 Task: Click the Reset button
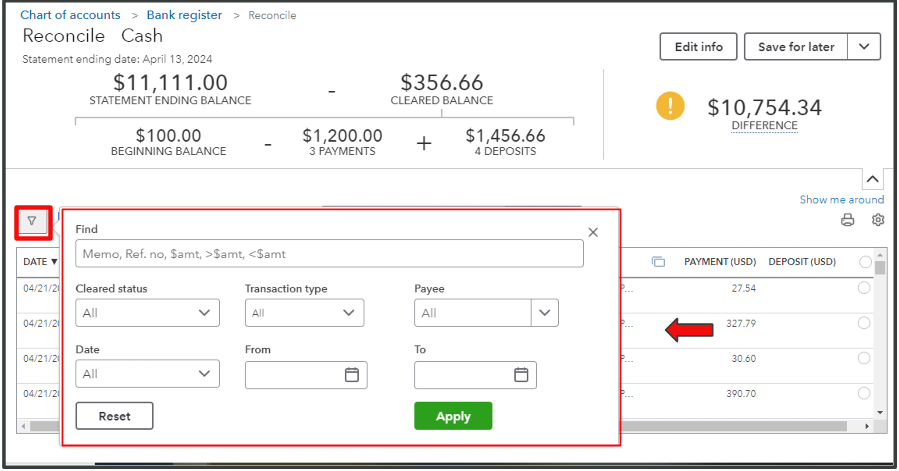point(114,416)
